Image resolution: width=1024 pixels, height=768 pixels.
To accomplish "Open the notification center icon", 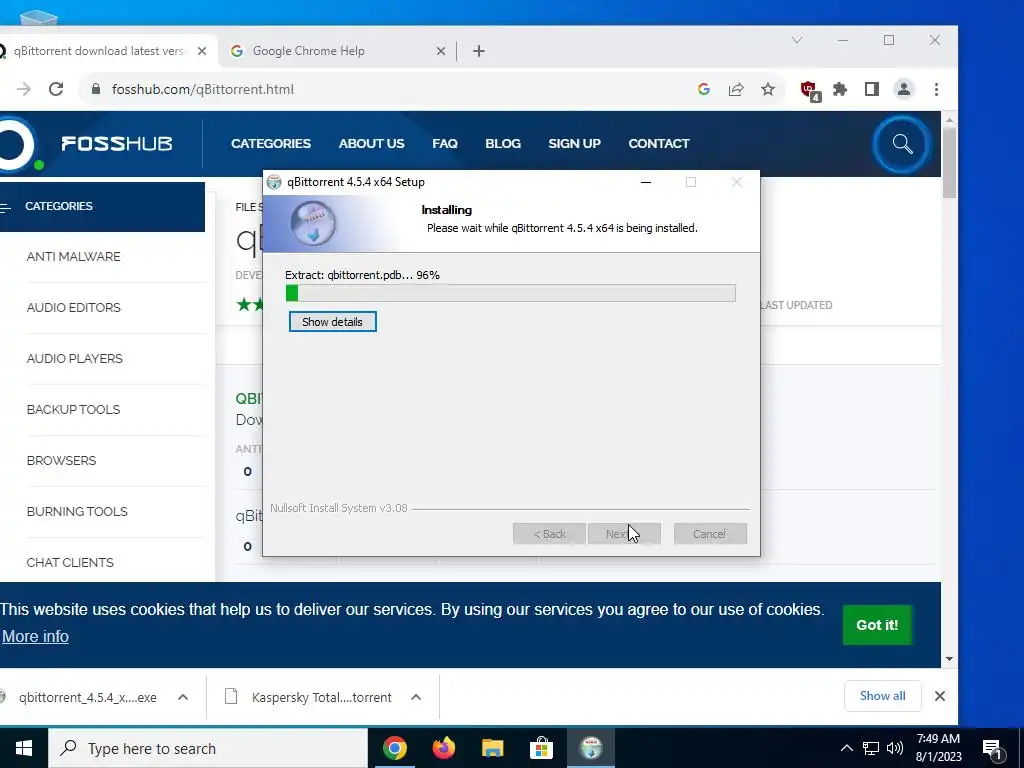I will (993, 749).
